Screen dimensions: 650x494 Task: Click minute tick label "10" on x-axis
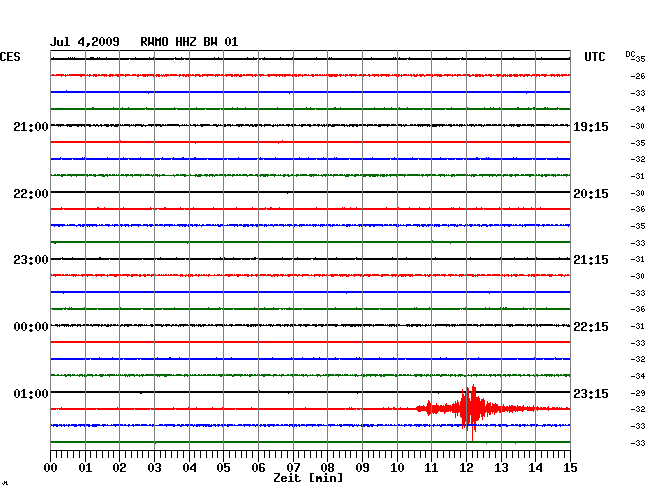coord(397,467)
